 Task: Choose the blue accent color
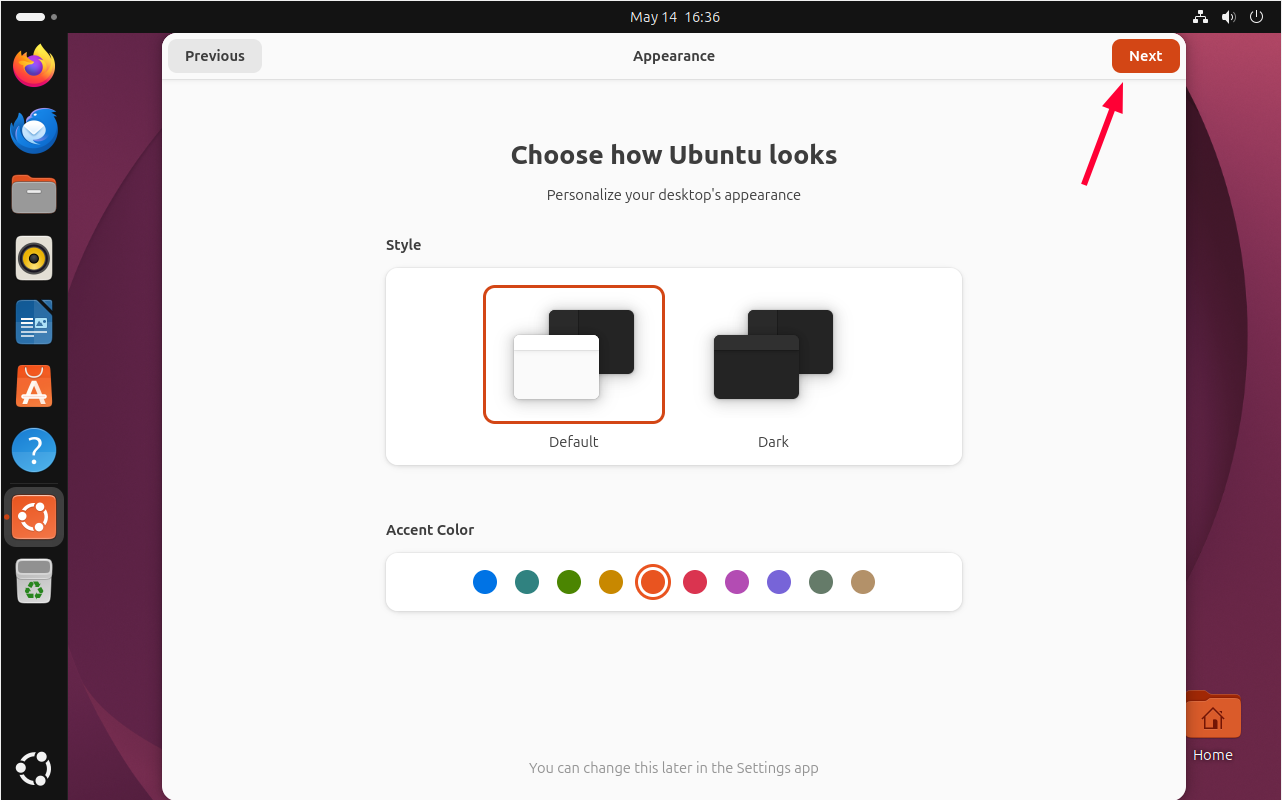(485, 582)
